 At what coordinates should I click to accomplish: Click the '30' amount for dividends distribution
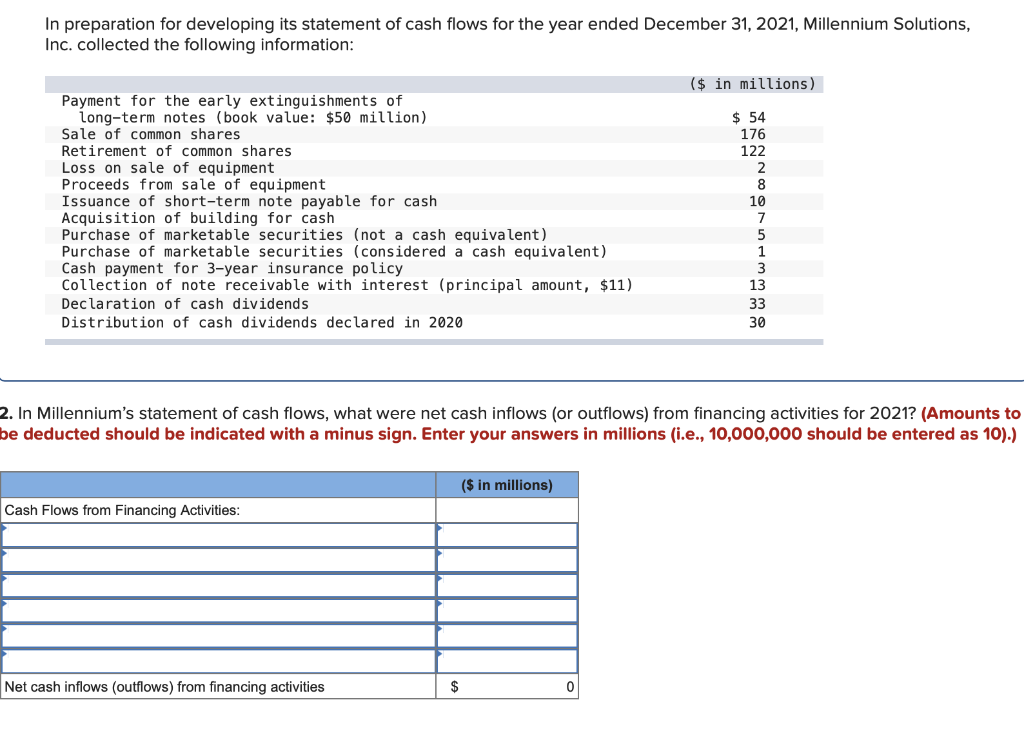[757, 323]
